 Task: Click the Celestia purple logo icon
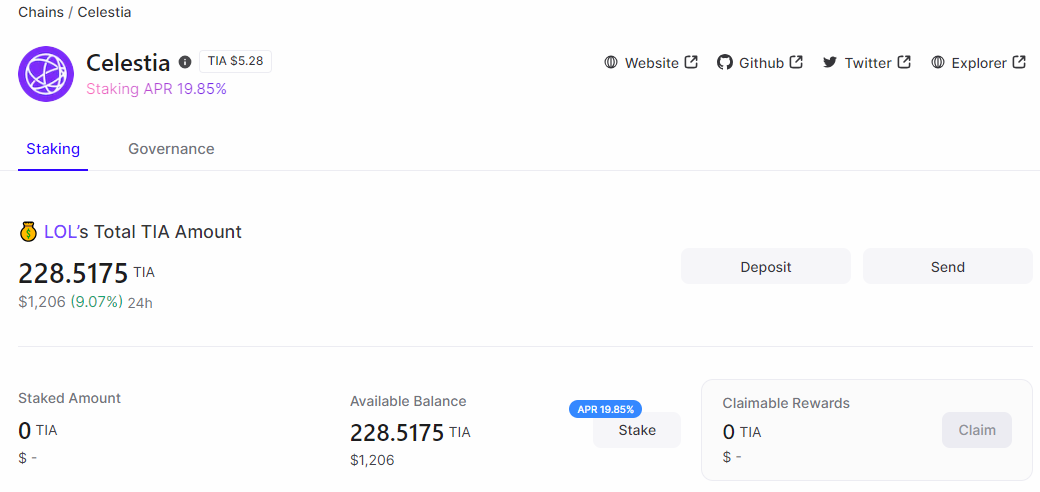[x=46, y=74]
